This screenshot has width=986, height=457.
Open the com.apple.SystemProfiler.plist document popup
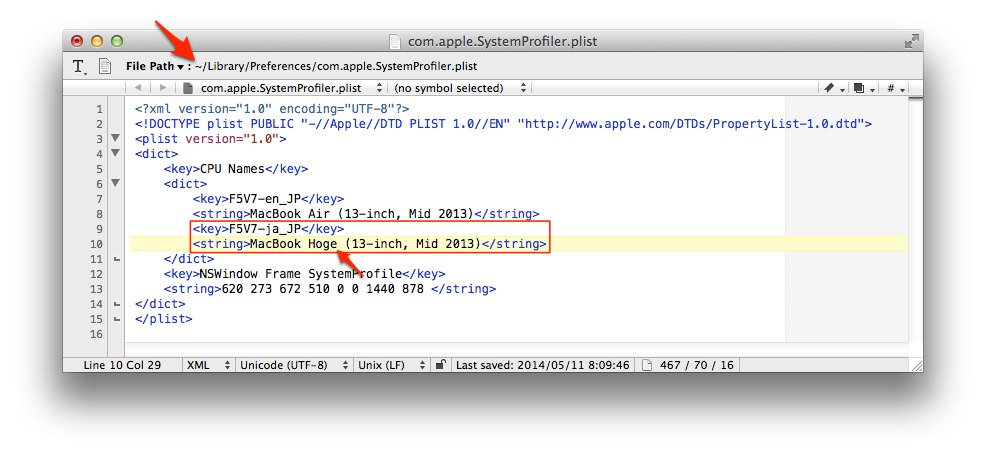[x=282, y=88]
